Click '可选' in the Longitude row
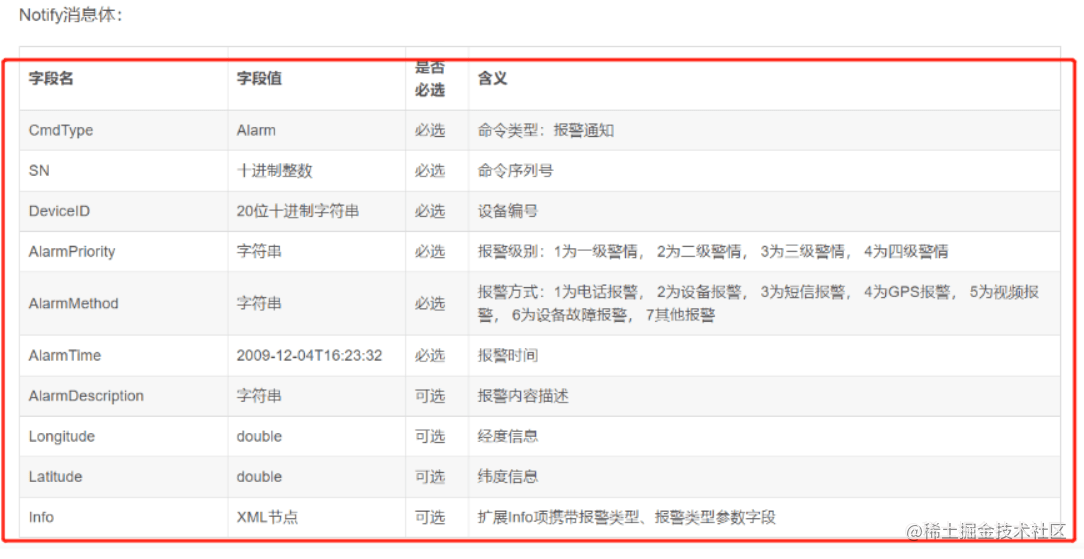 [x=429, y=436]
